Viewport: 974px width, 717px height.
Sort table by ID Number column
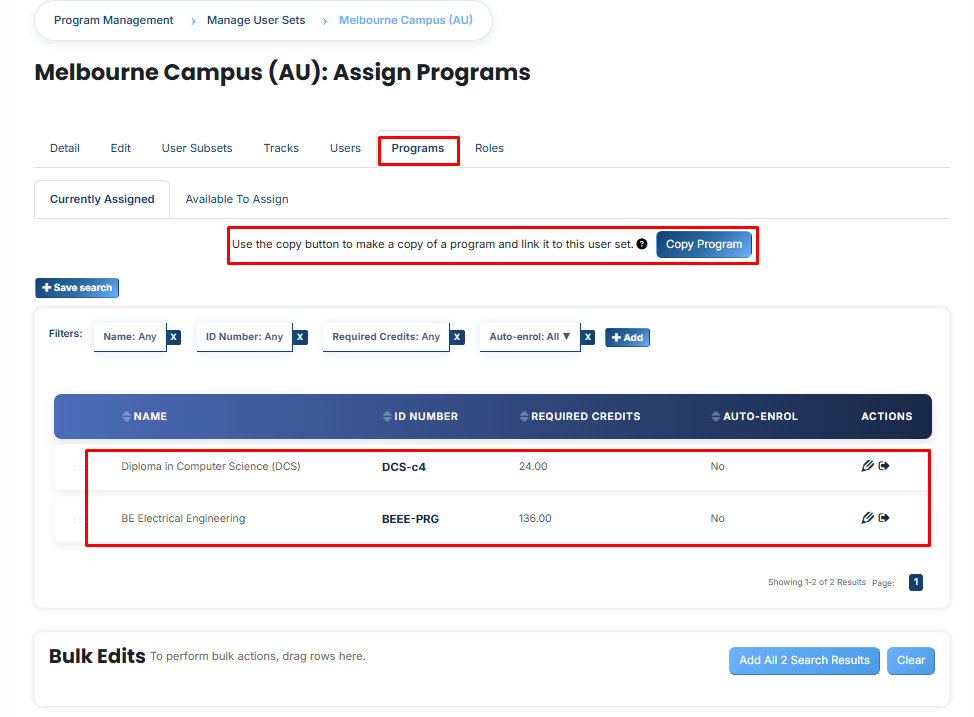(x=421, y=416)
